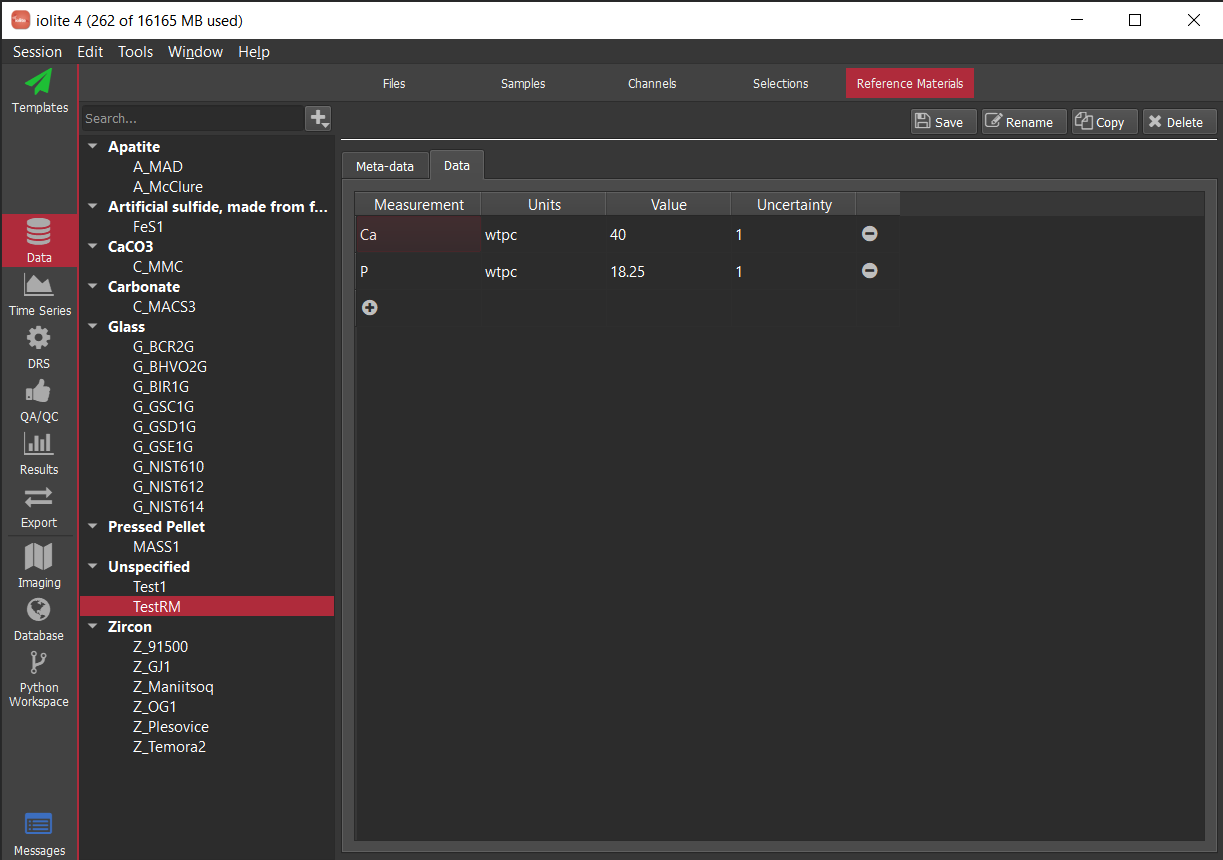Select the TestRM tree item

pos(207,607)
